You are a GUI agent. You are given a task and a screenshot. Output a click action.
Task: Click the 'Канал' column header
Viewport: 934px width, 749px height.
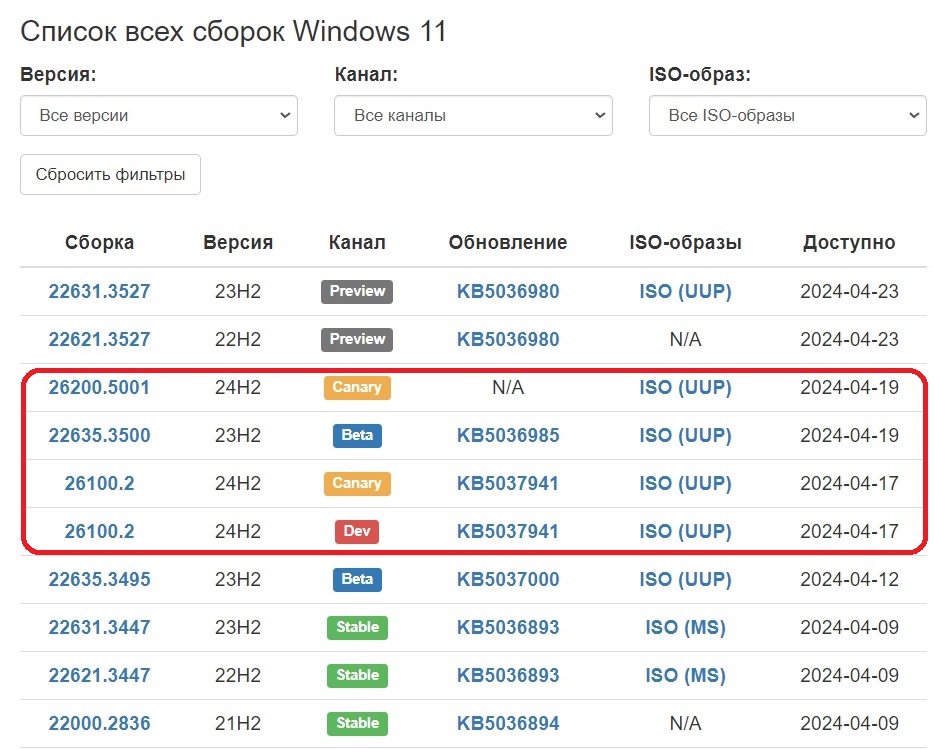(x=357, y=243)
